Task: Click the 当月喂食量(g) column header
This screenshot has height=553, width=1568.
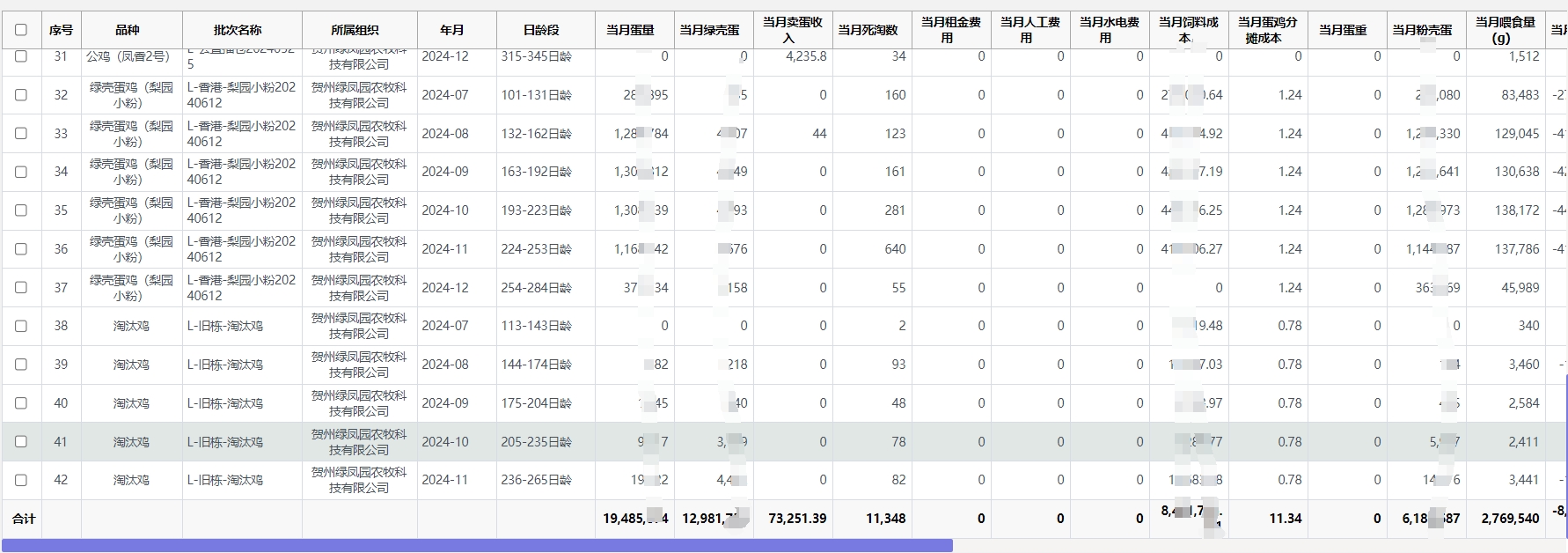Action: click(1505, 30)
